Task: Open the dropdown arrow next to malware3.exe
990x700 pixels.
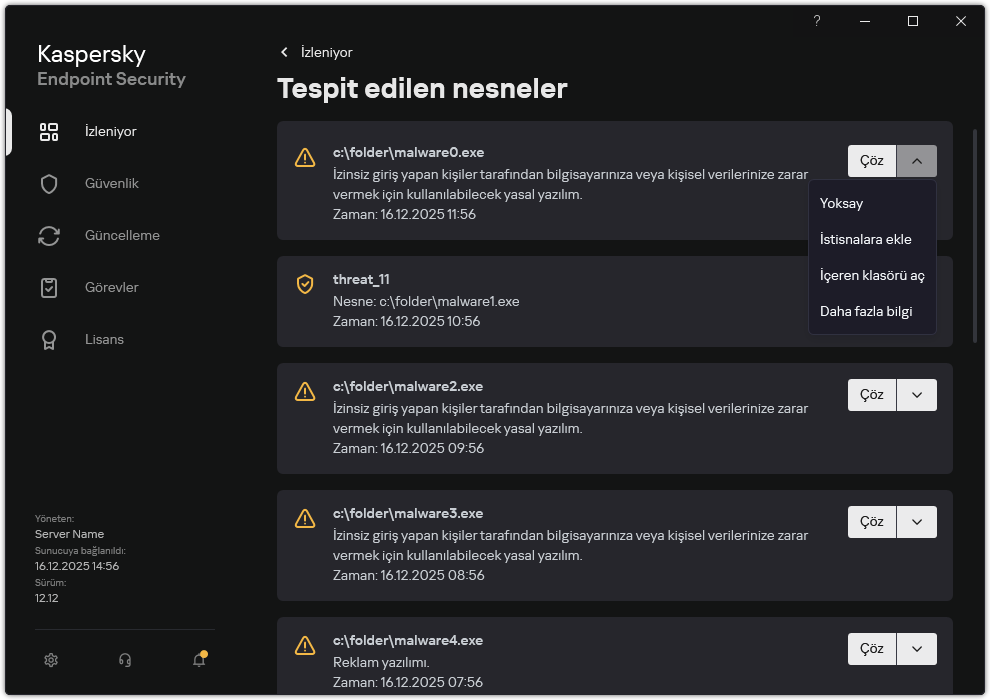Action: (917, 521)
